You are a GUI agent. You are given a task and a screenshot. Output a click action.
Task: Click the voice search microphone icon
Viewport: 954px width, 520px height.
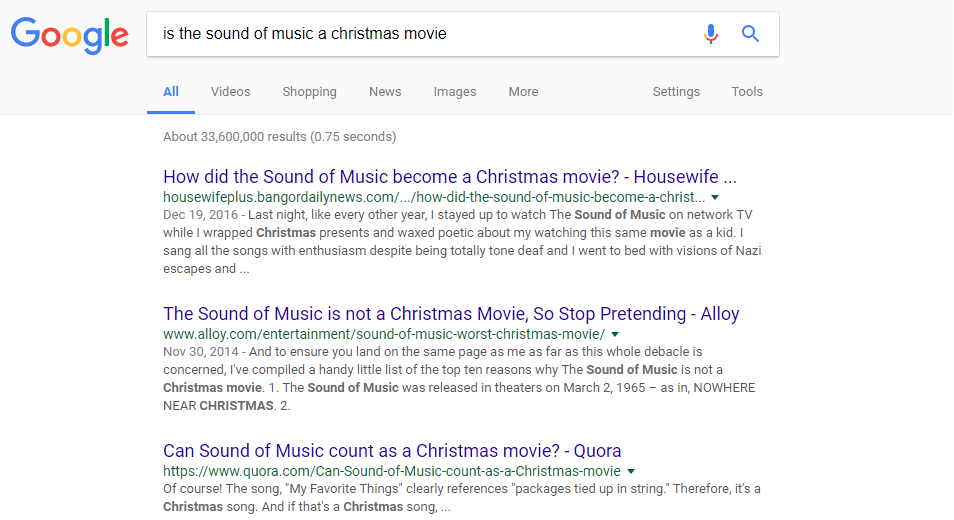tap(711, 33)
